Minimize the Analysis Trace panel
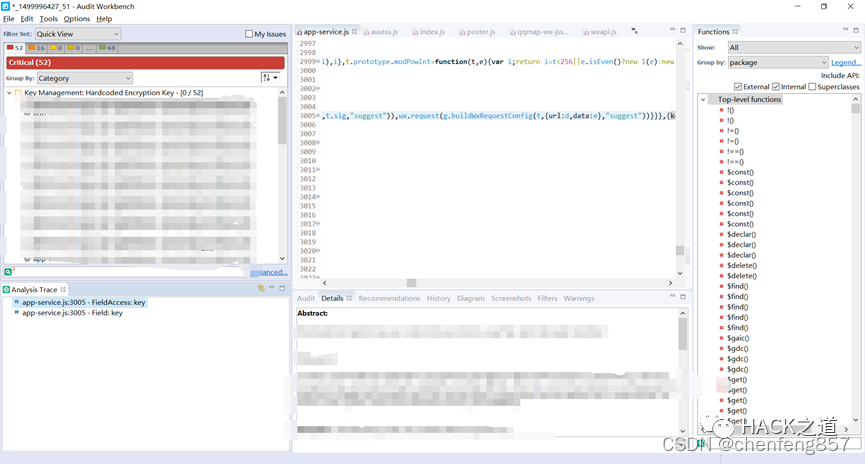Image resolution: width=865 pixels, height=464 pixels. (272, 288)
